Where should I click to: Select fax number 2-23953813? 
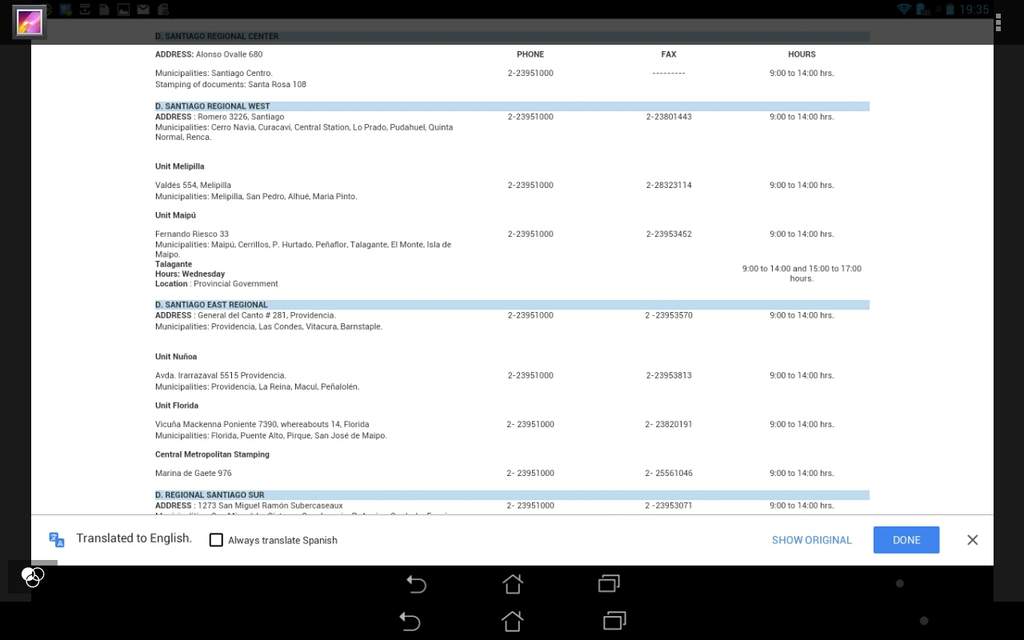669,376
